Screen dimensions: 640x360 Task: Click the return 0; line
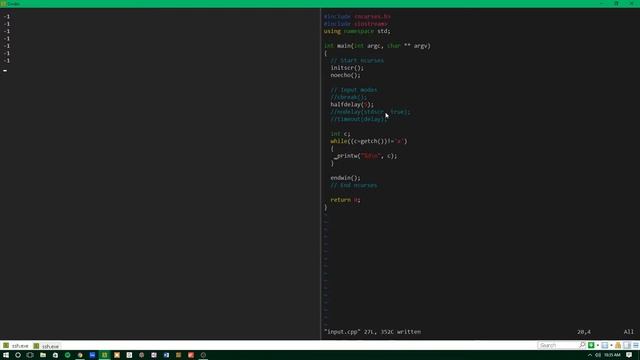[345, 200]
